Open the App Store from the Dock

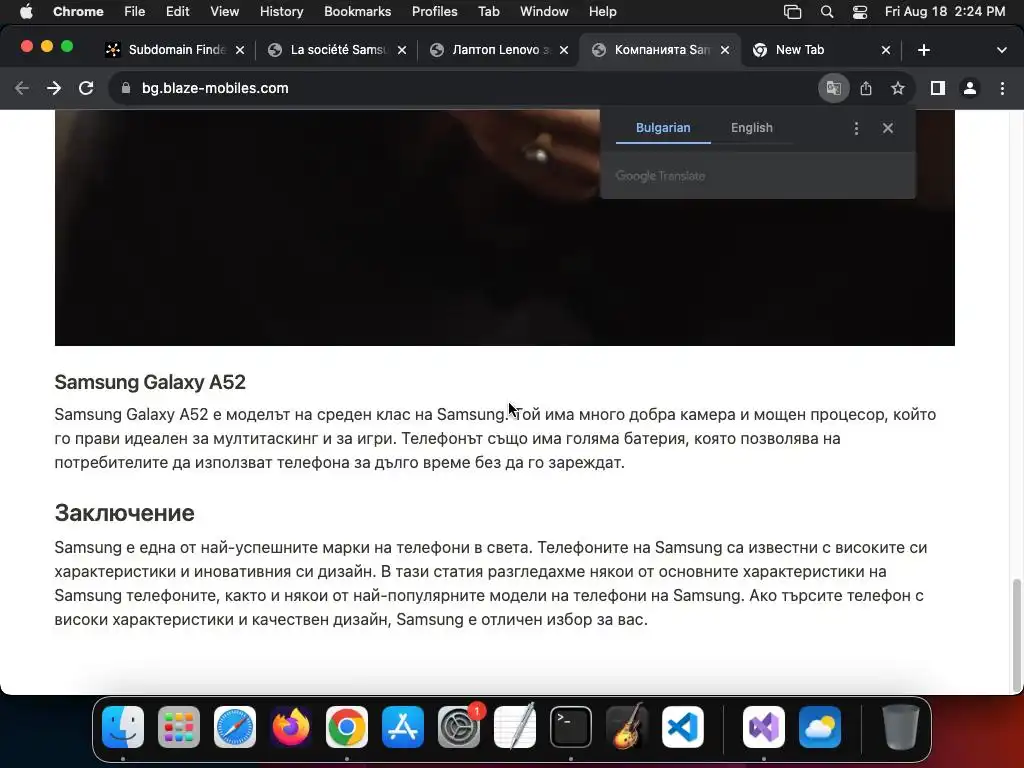pos(403,727)
